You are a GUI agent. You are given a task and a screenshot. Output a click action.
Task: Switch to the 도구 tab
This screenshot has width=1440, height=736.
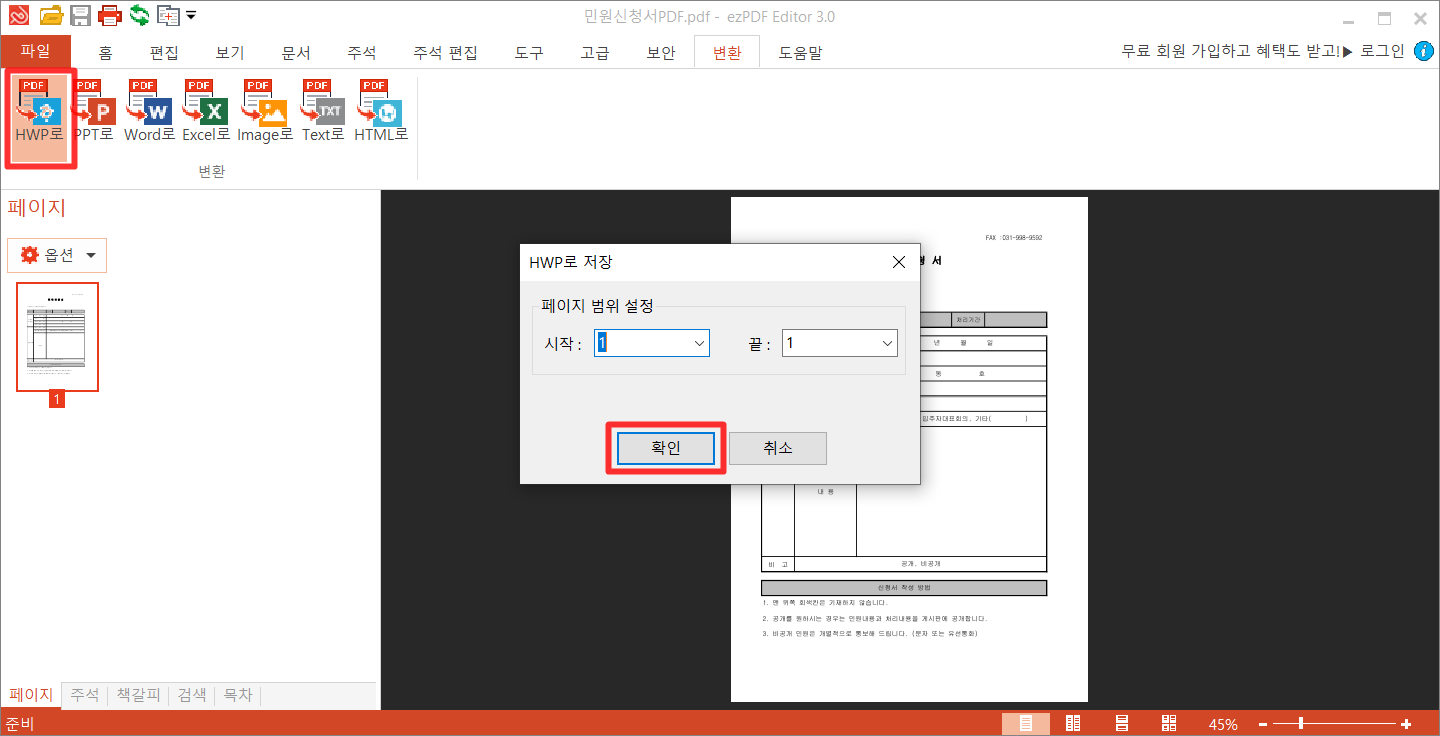529,53
